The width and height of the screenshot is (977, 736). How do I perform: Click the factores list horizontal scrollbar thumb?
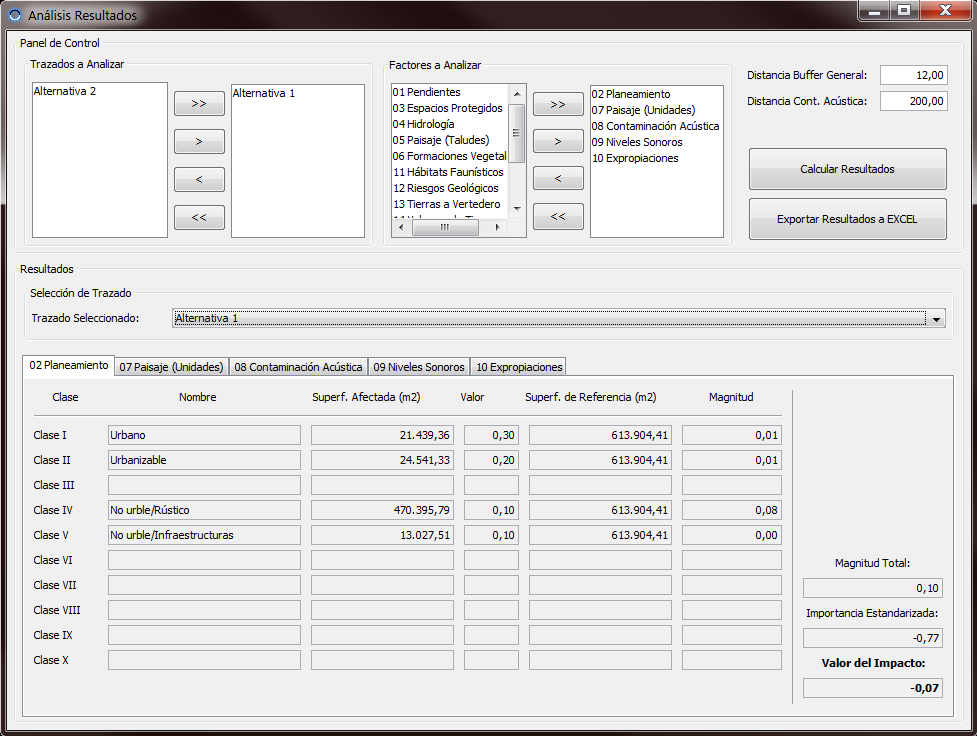click(x=445, y=227)
